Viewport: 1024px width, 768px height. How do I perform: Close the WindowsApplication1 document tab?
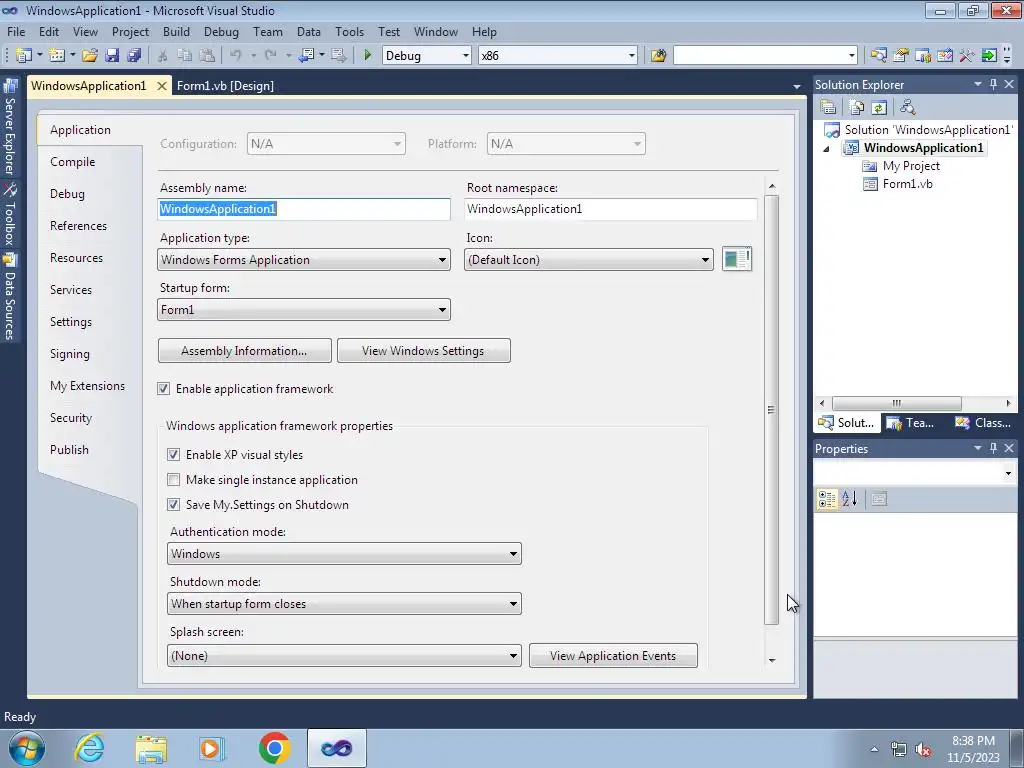coord(161,86)
